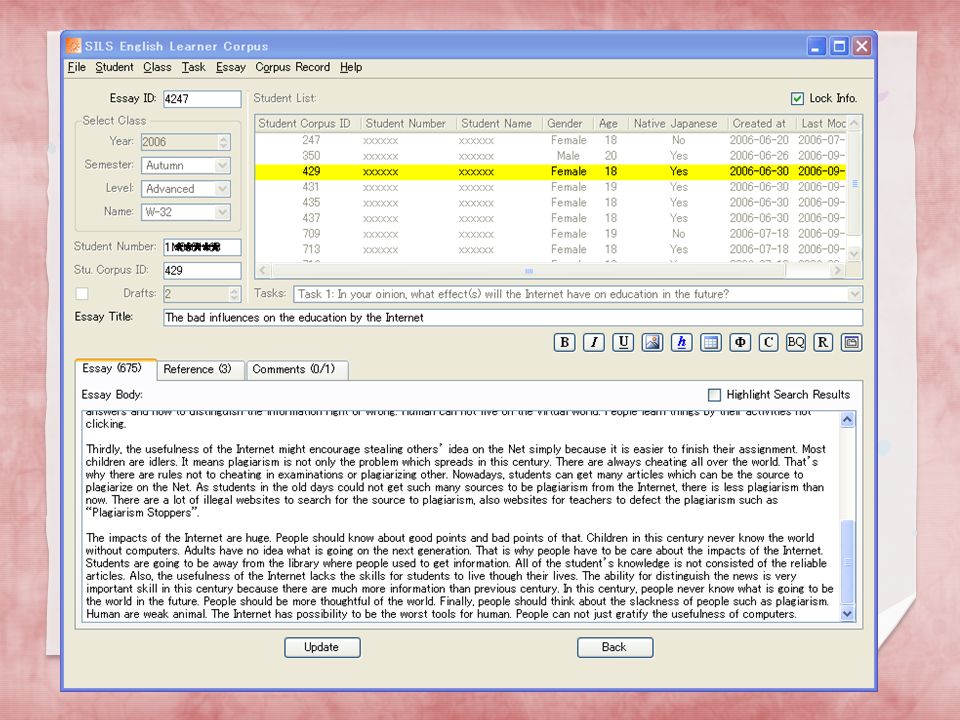This screenshot has width=960, height=720.
Task: Select the Essay (675) tab
Action: [115, 369]
